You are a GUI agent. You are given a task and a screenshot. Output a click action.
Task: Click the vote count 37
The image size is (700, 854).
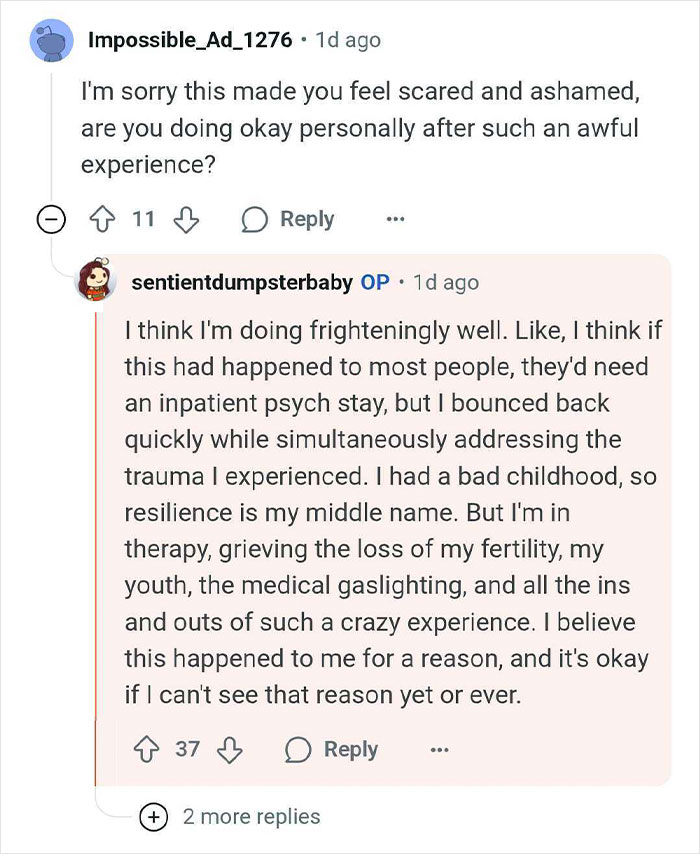tap(188, 748)
